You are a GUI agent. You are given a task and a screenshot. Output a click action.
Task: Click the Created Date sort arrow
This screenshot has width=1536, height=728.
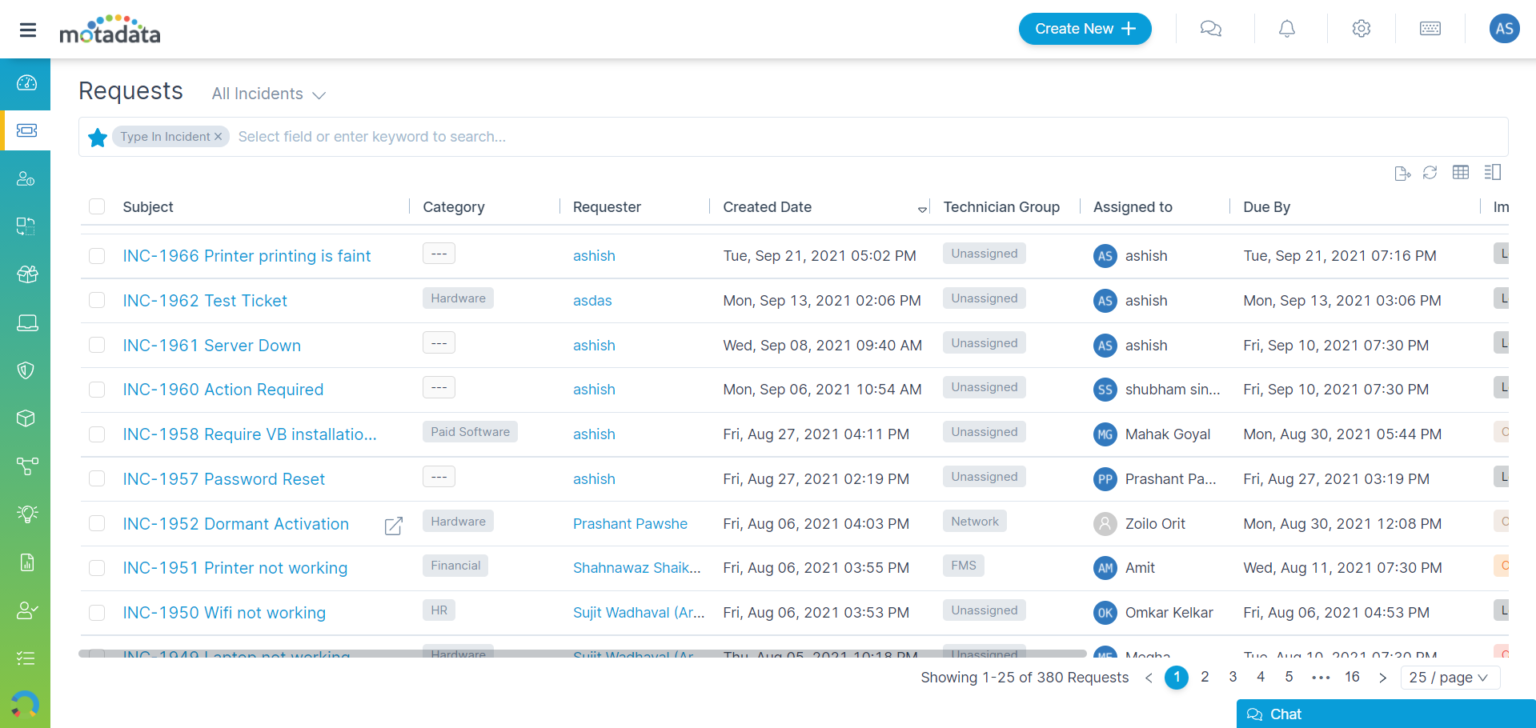click(922, 208)
